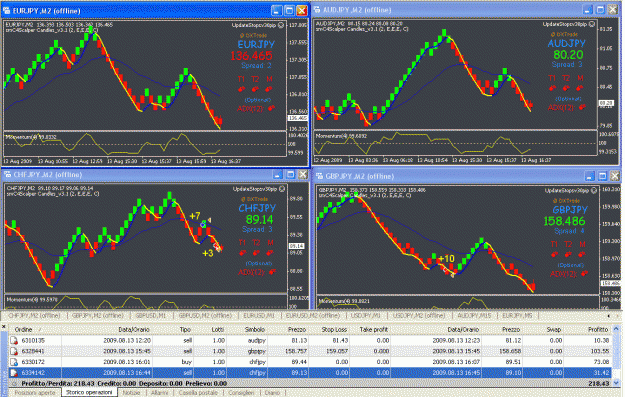Screen dimensions: 625x397
Task: Click the +10 profit marker on the GBPJPY chart
Action: (x=446, y=259)
